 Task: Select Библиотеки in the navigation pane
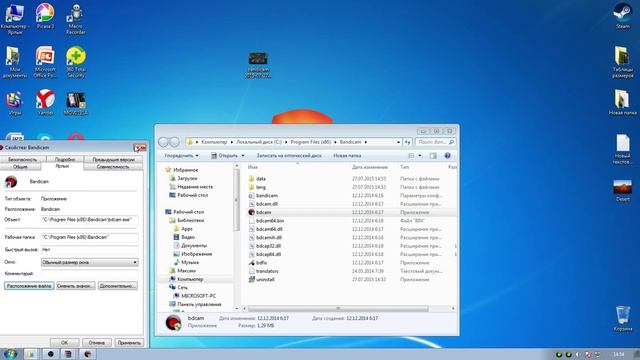(x=190, y=220)
